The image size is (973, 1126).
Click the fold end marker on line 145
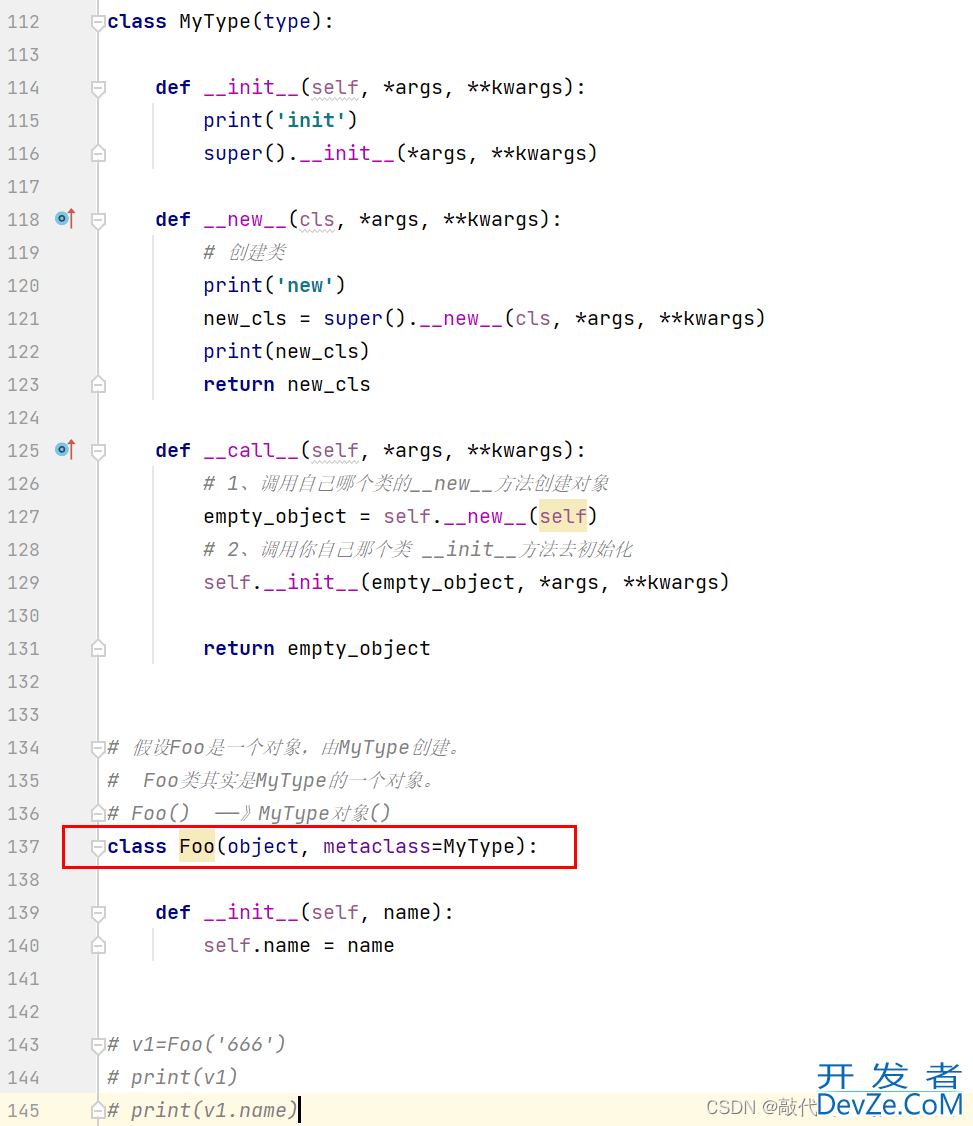point(98,1111)
